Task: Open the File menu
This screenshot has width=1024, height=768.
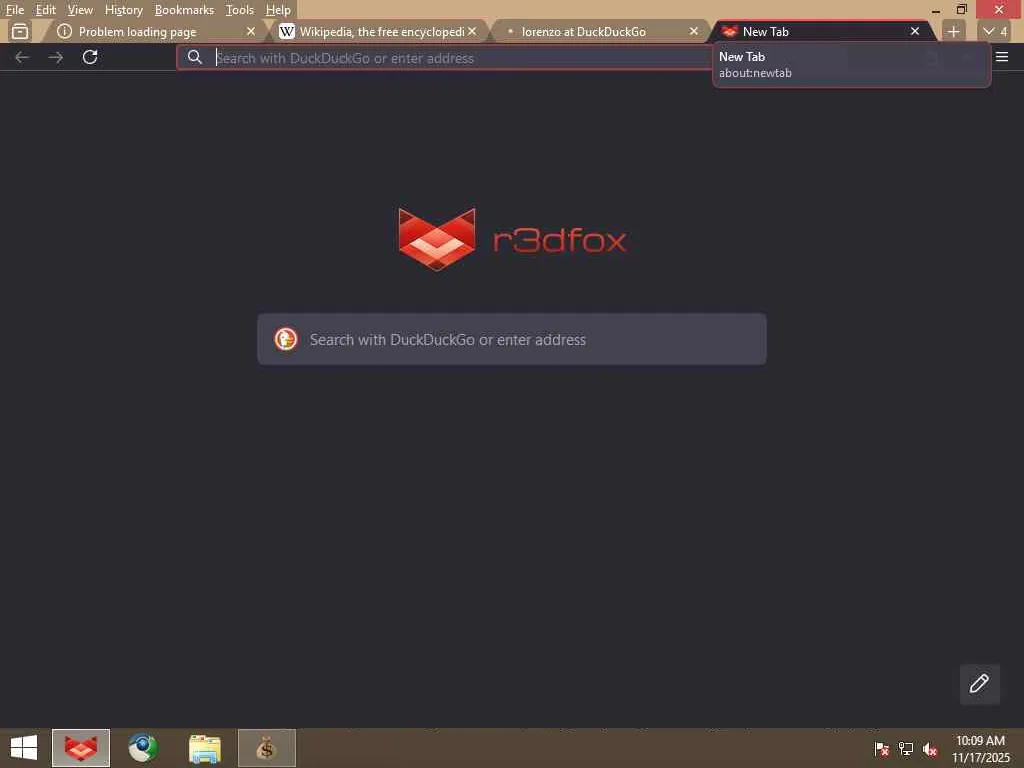Action: click(x=14, y=10)
